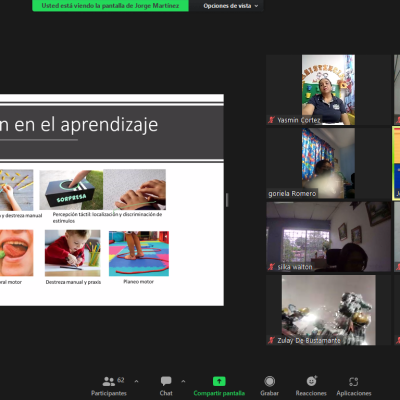
Task: Click the Planeo motor picture on slide
Action: (139, 254)
